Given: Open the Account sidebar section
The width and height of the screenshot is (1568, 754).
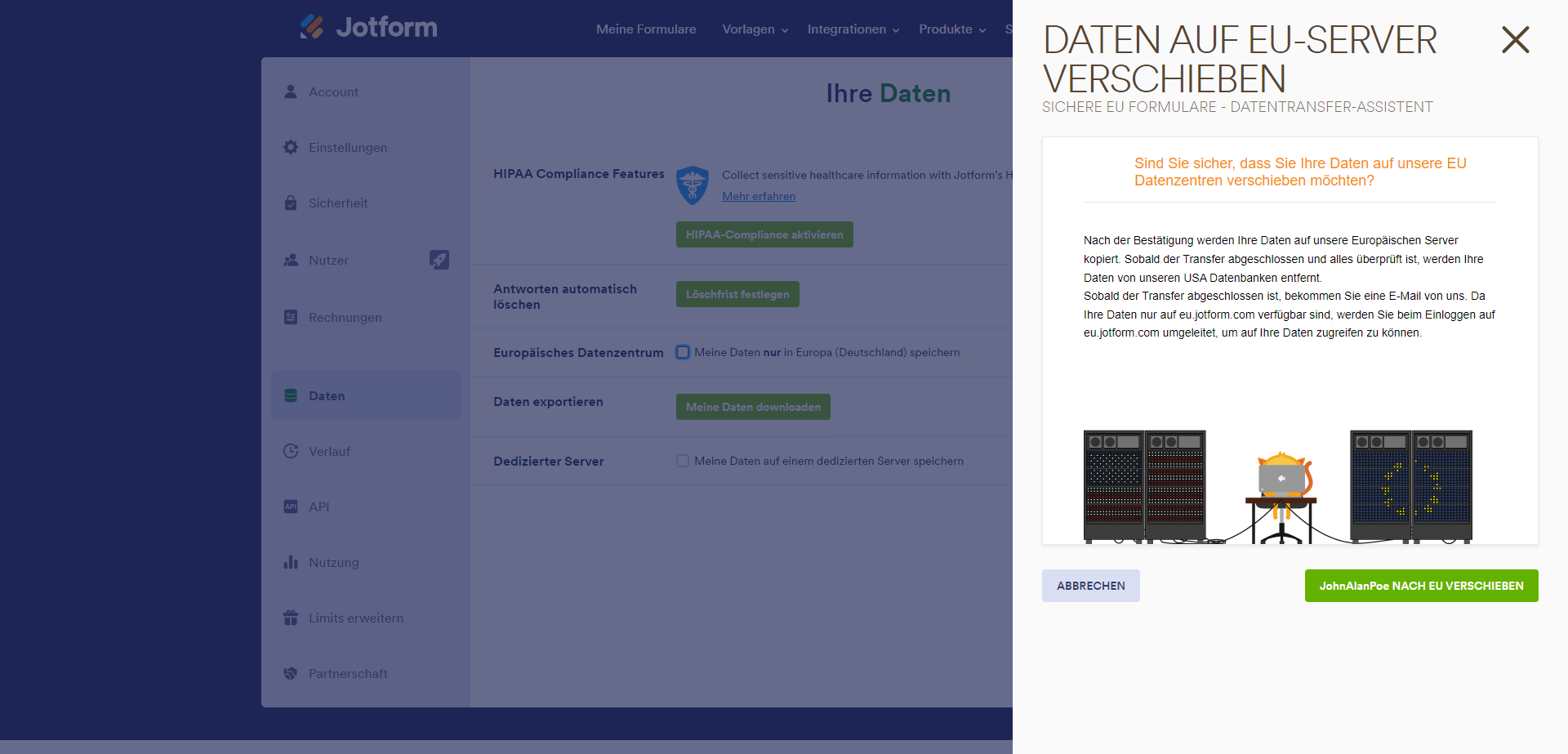Looking at the screenshot, I should tap(366, 91).
